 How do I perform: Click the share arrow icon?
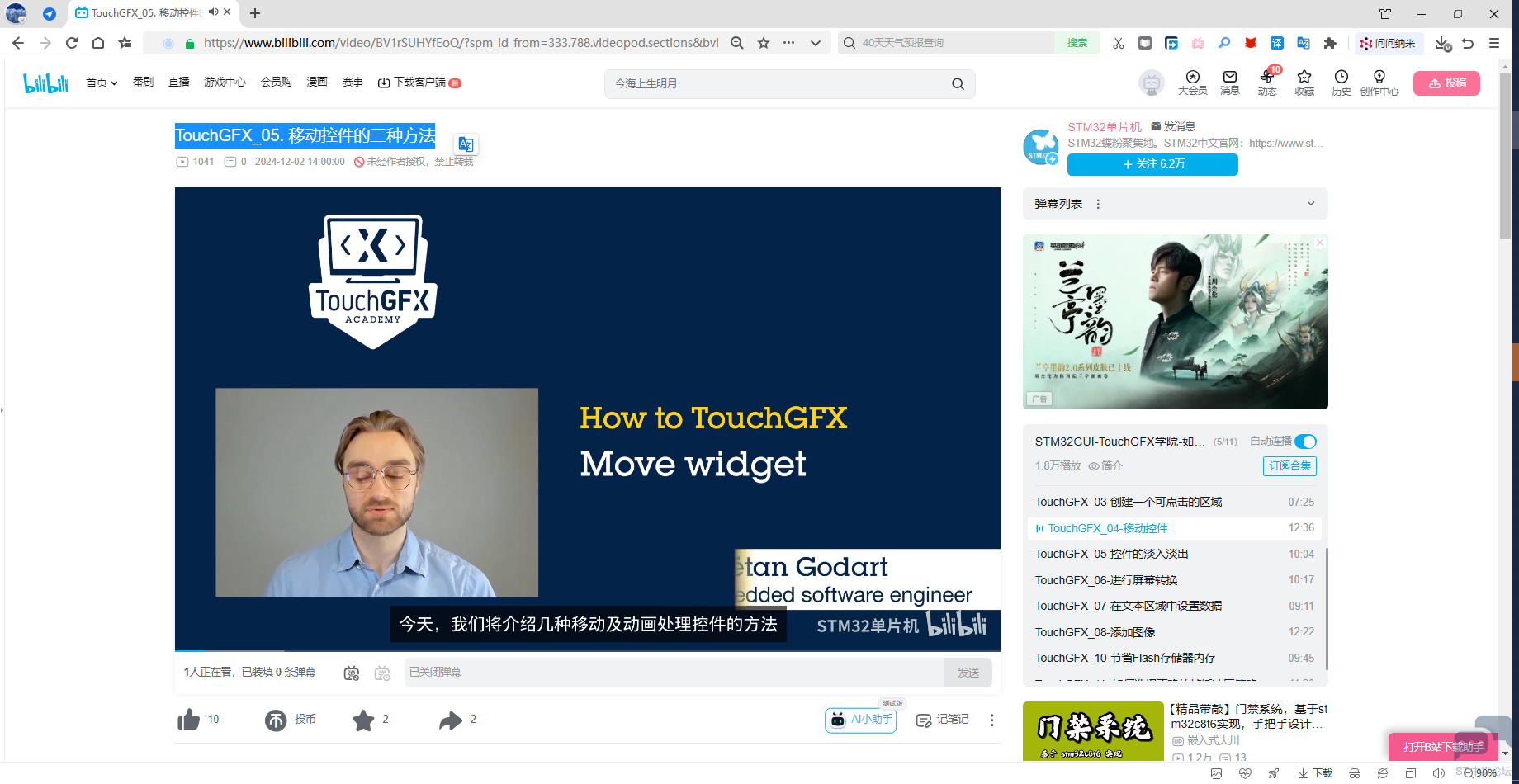[x=450, y=720]
